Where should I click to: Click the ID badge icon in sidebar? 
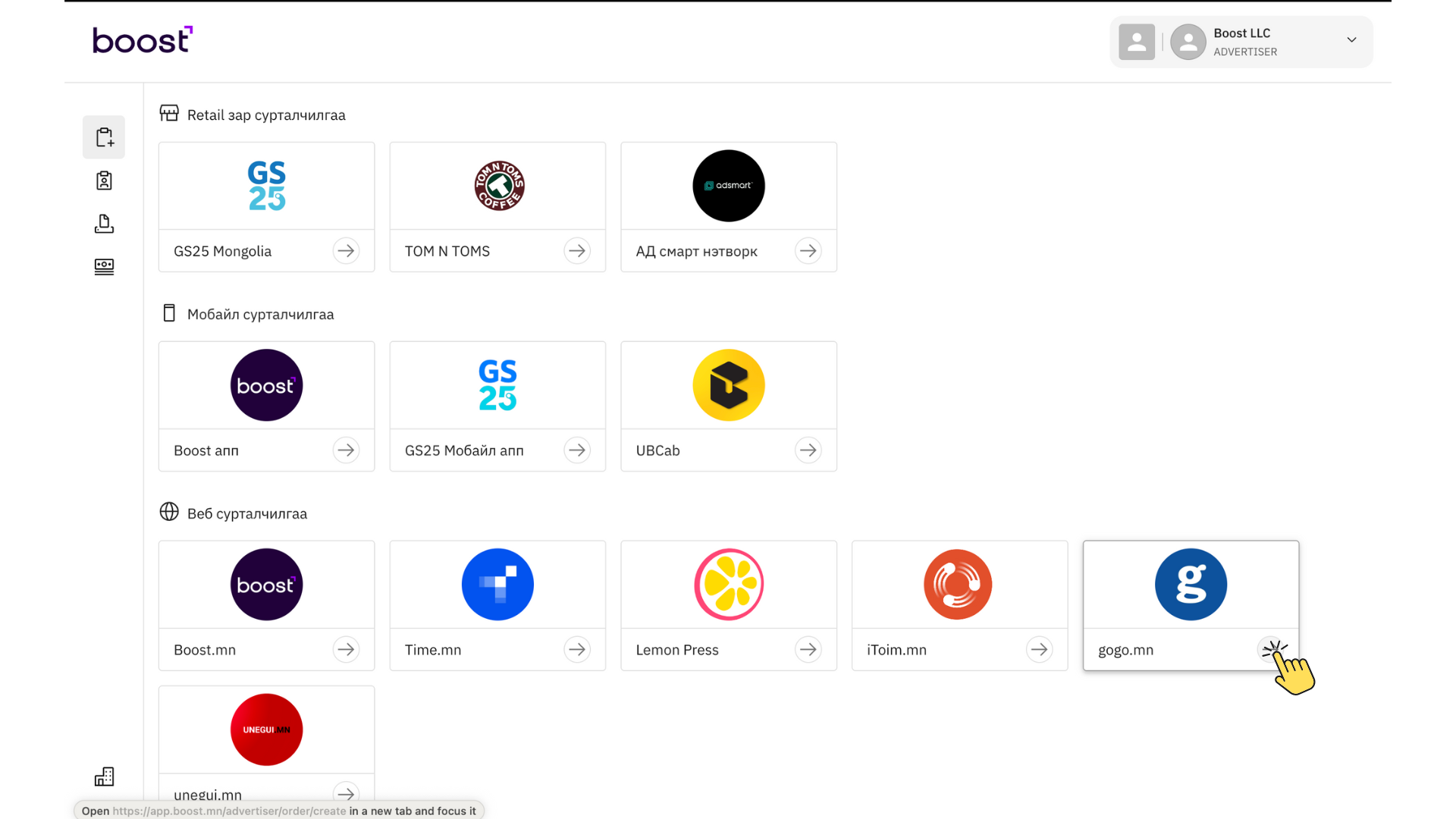tap(104, 180)
